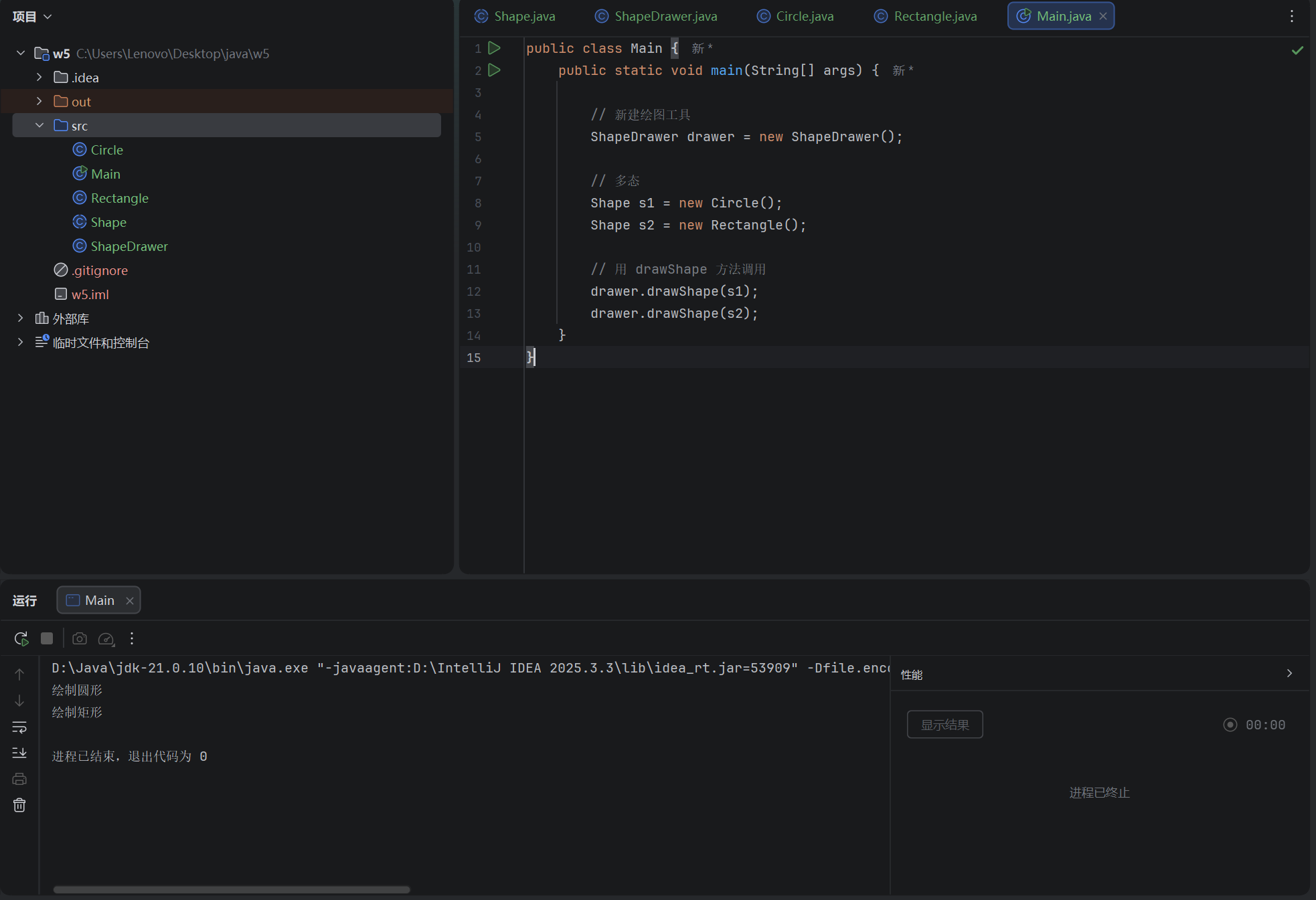This screenshot has height=900, width=1316.
Task: Click the profiler gauge icon in run toolbar
Action: coord(106,638)
